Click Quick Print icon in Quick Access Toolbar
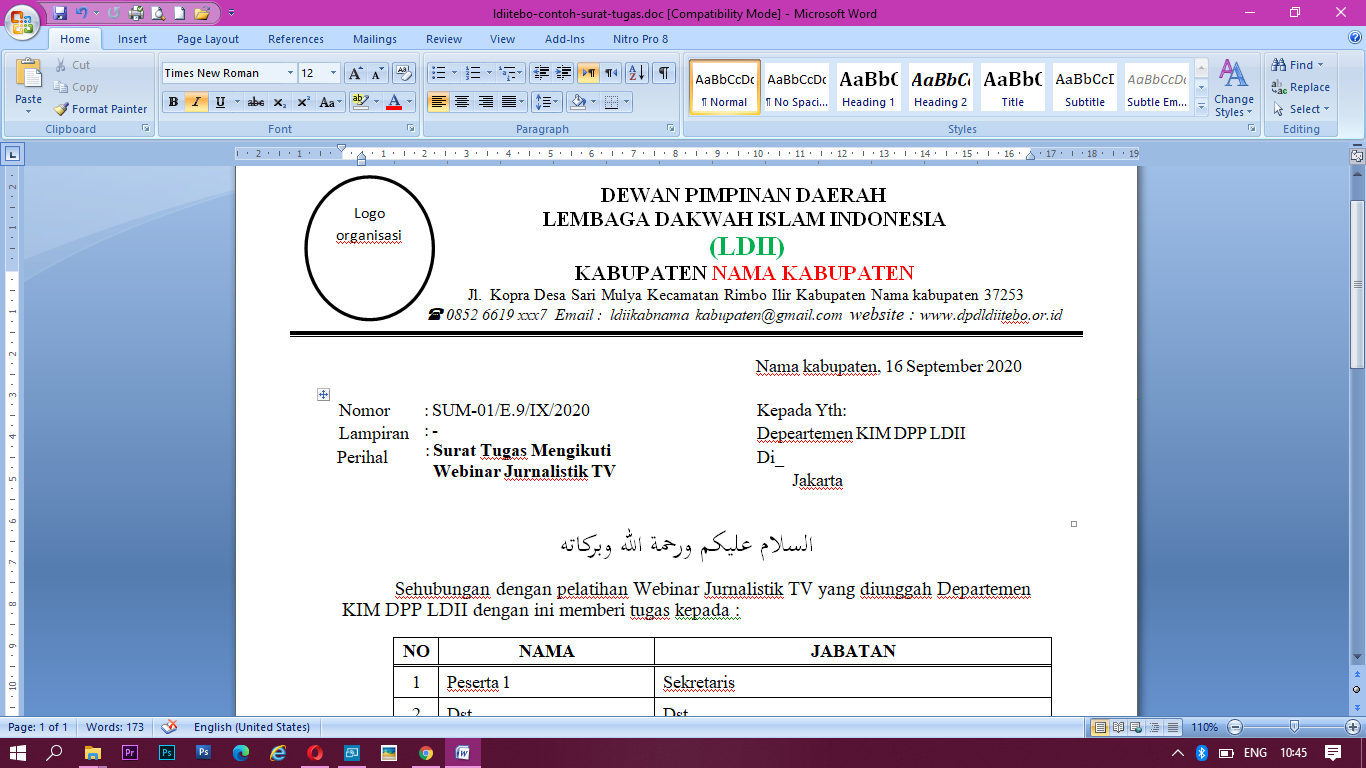The width and height of the screenshot is (1366, 768). tap(136, 13)
